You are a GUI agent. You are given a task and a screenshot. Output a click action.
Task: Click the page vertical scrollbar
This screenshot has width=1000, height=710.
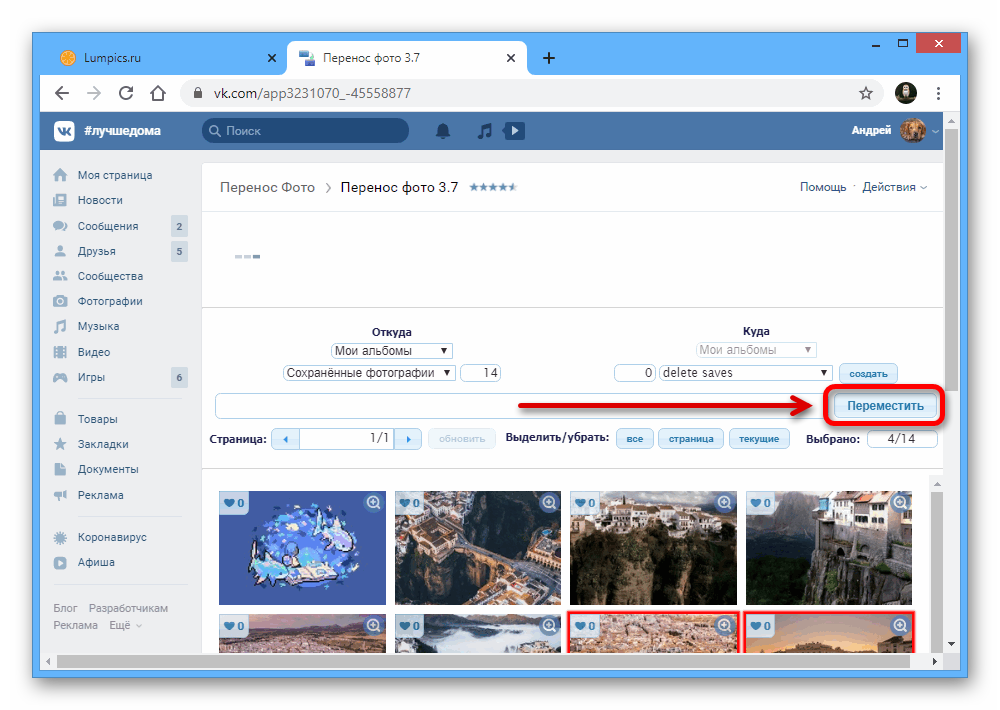tap(950, 300)
